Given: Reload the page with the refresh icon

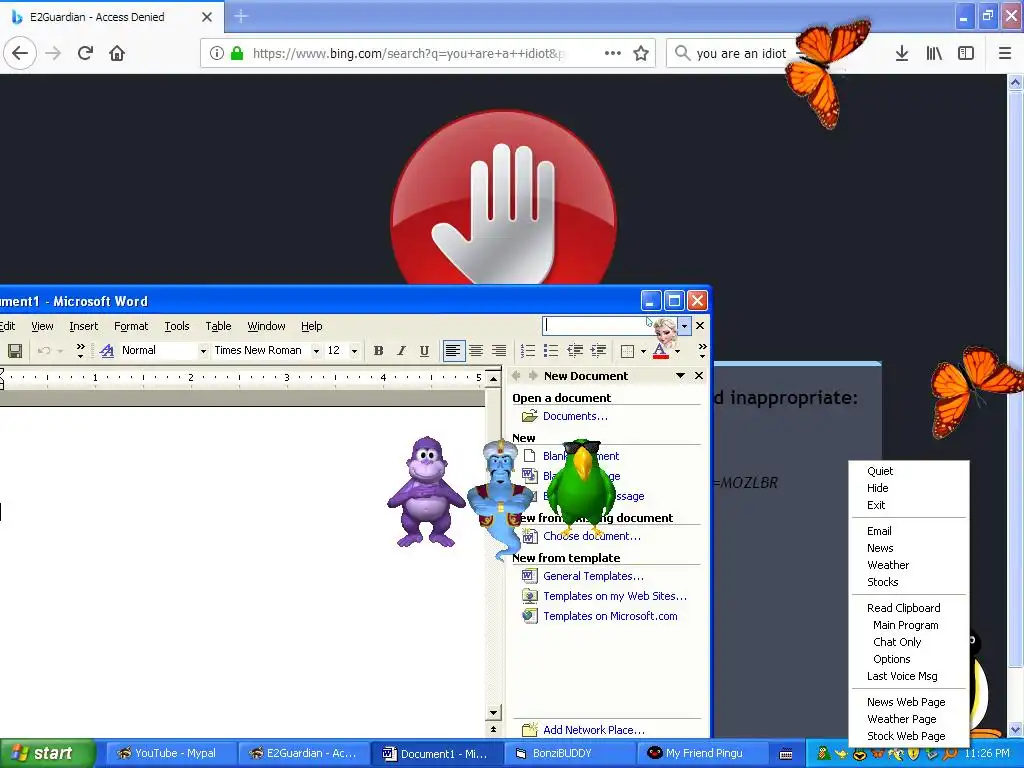Looking at the screenshot, I should click(x=86, y=53).
